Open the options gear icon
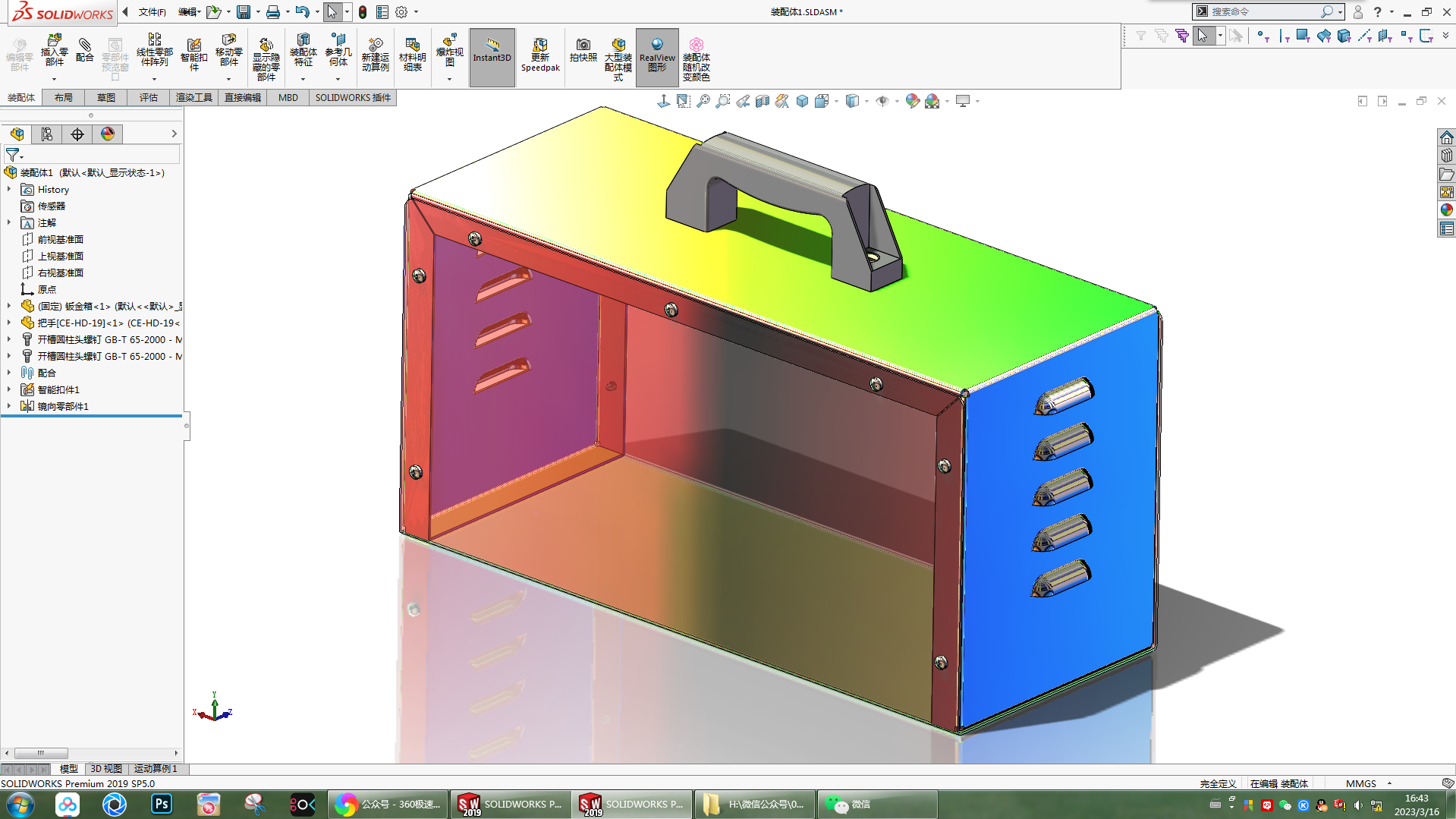1456x819 pixels. [401, 12]
